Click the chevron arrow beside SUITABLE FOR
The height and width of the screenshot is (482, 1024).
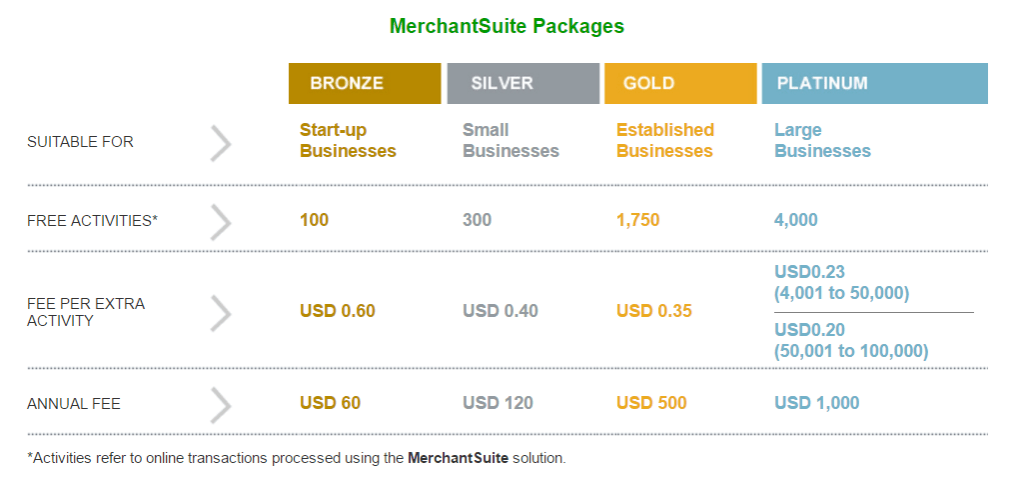point(221,143)
